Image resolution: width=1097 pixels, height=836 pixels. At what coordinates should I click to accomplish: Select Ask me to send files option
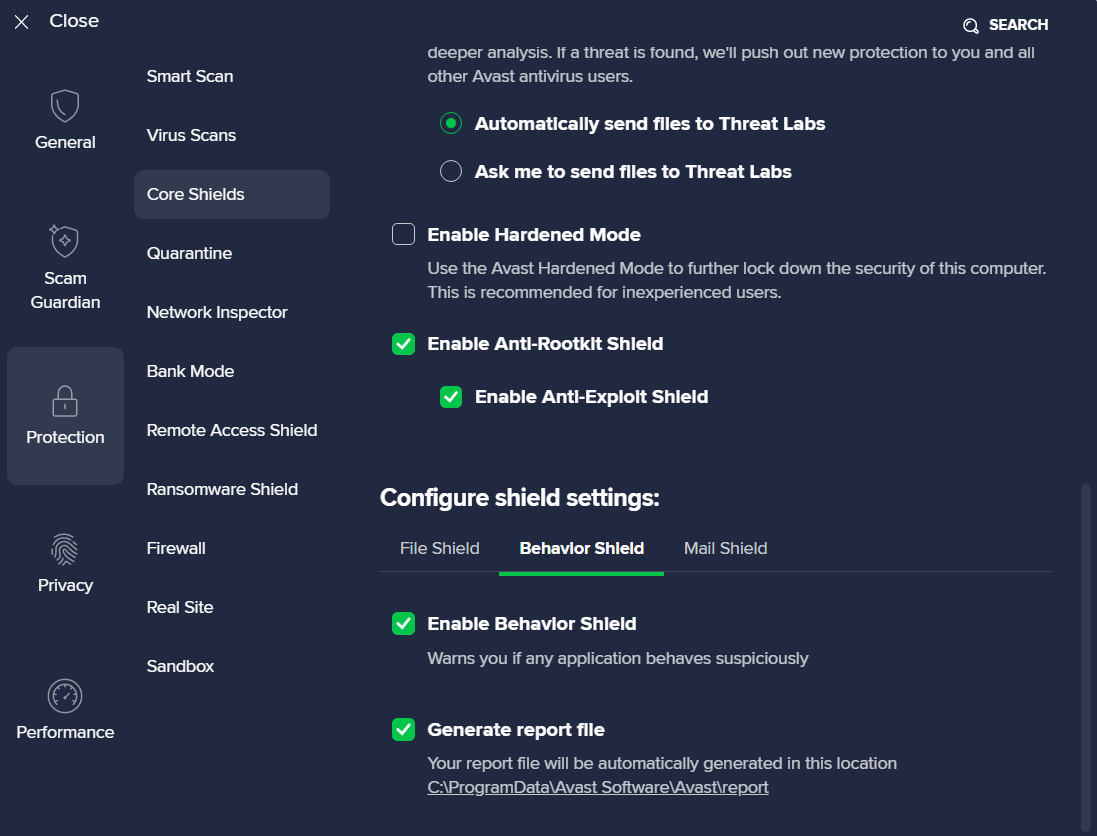(451, 172)
